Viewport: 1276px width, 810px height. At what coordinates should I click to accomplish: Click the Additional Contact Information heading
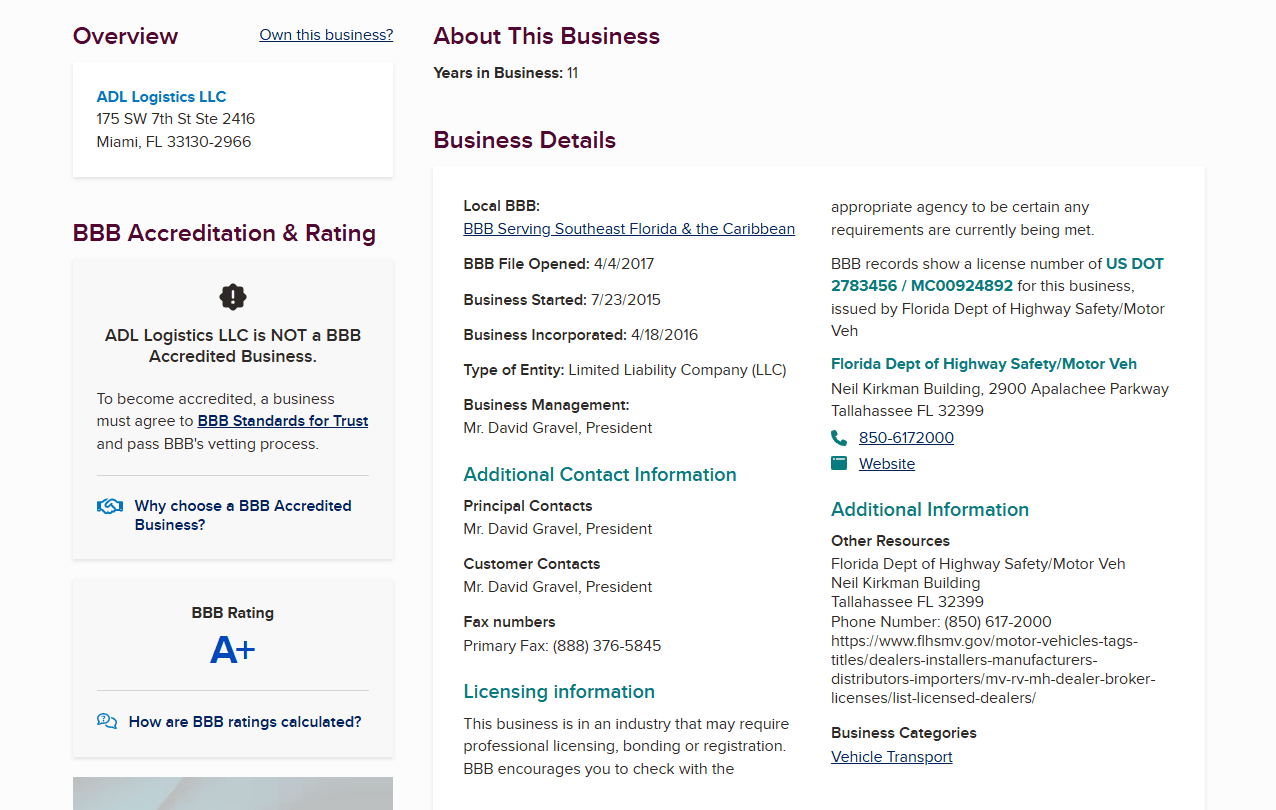click(x=600, y=475)
